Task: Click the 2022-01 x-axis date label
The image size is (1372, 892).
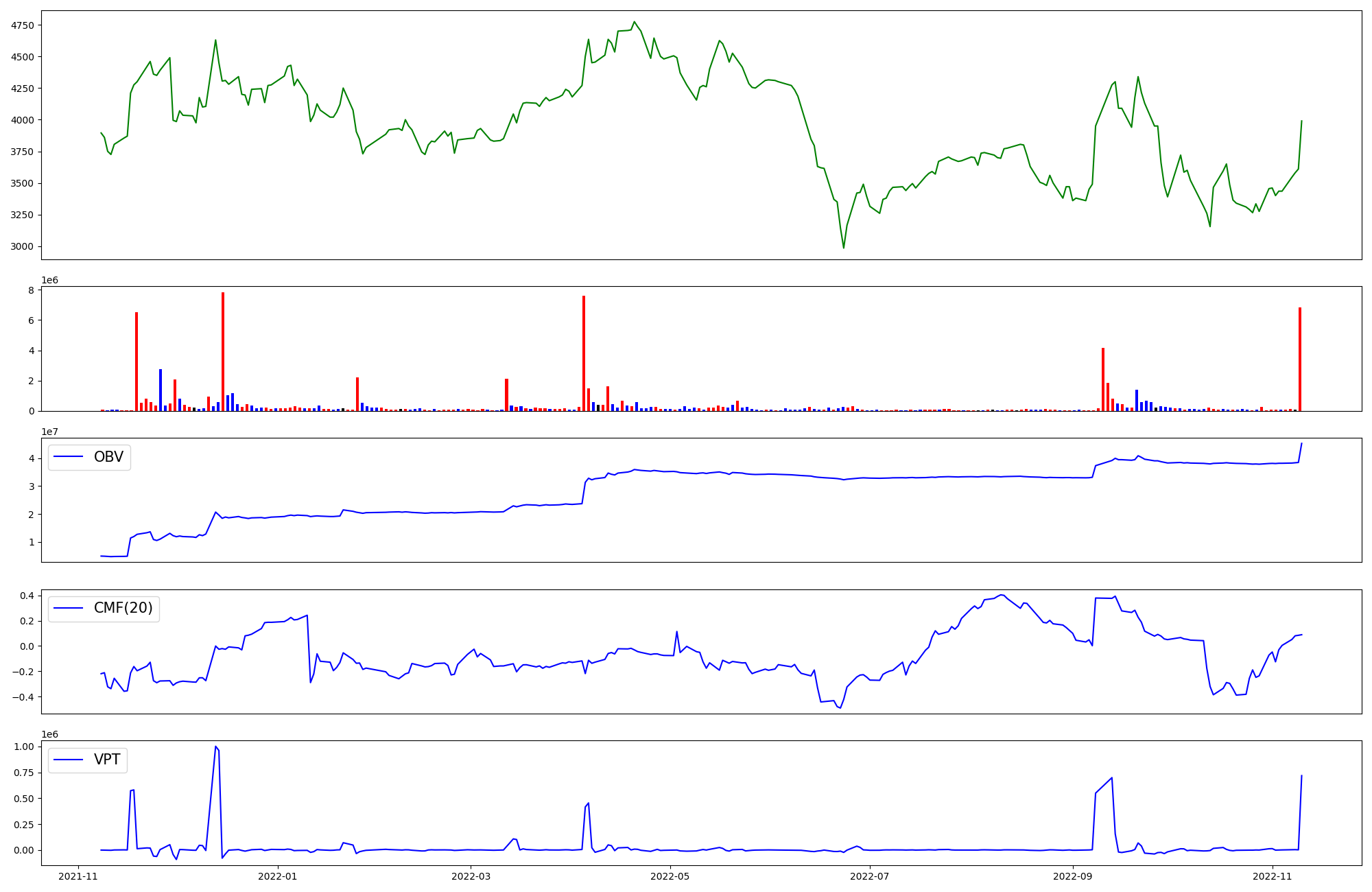Action: point(278,876)
